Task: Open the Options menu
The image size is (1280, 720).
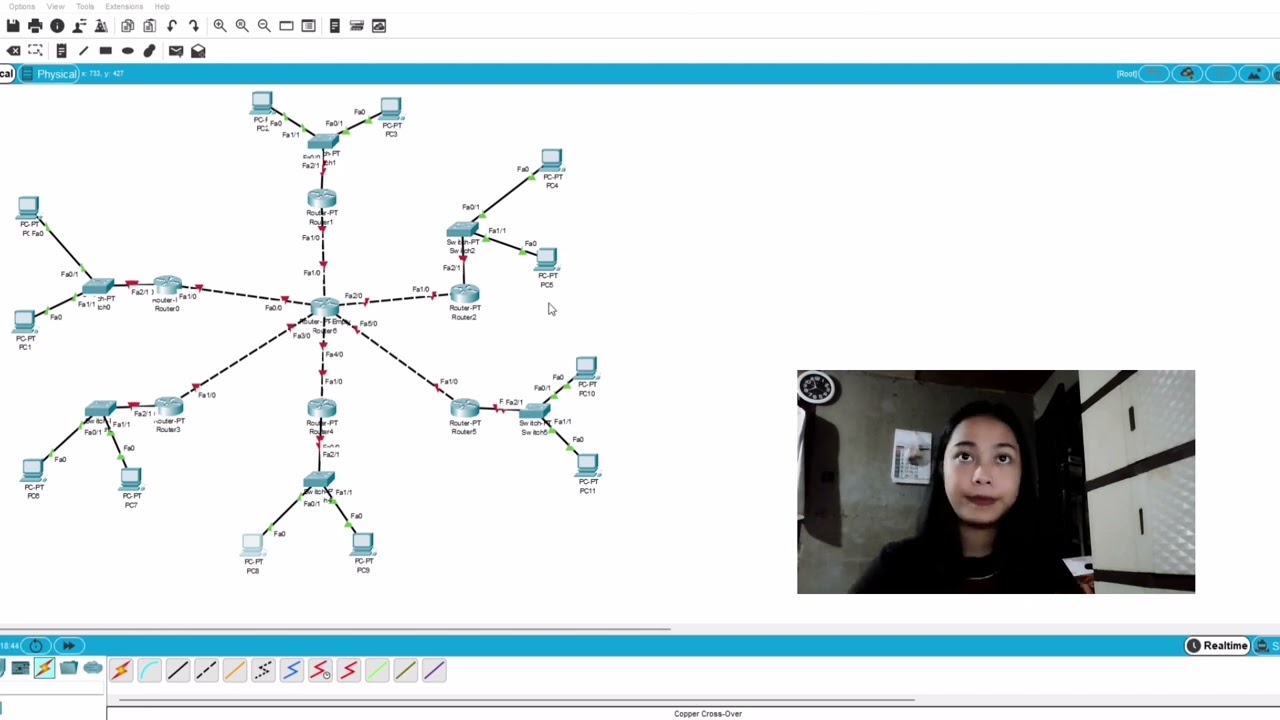Action: [21, 7]
